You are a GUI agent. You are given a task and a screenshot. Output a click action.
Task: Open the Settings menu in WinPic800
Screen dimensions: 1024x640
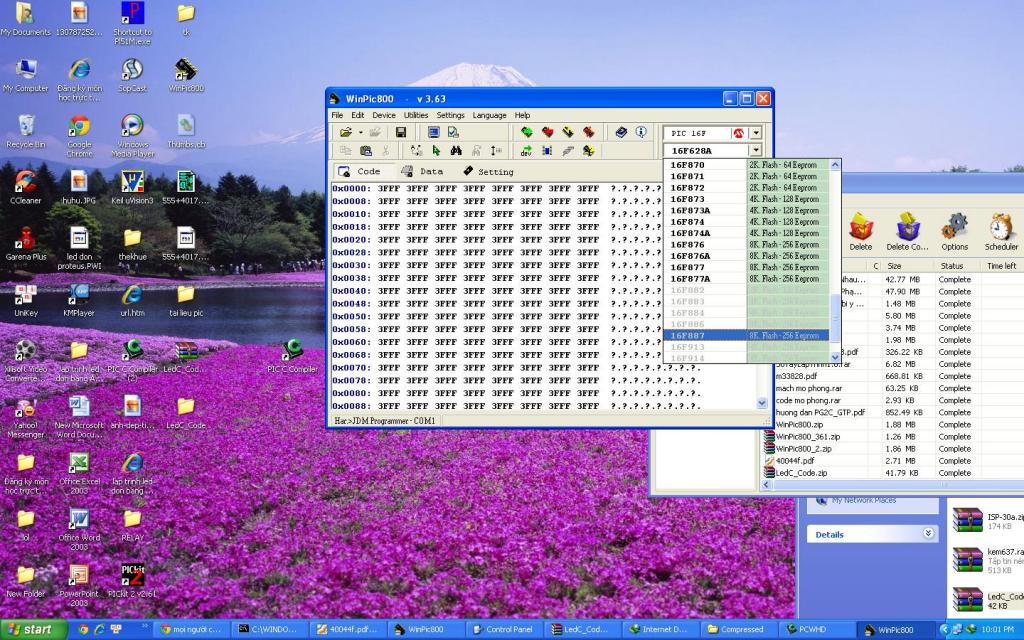tap(450, 115)
